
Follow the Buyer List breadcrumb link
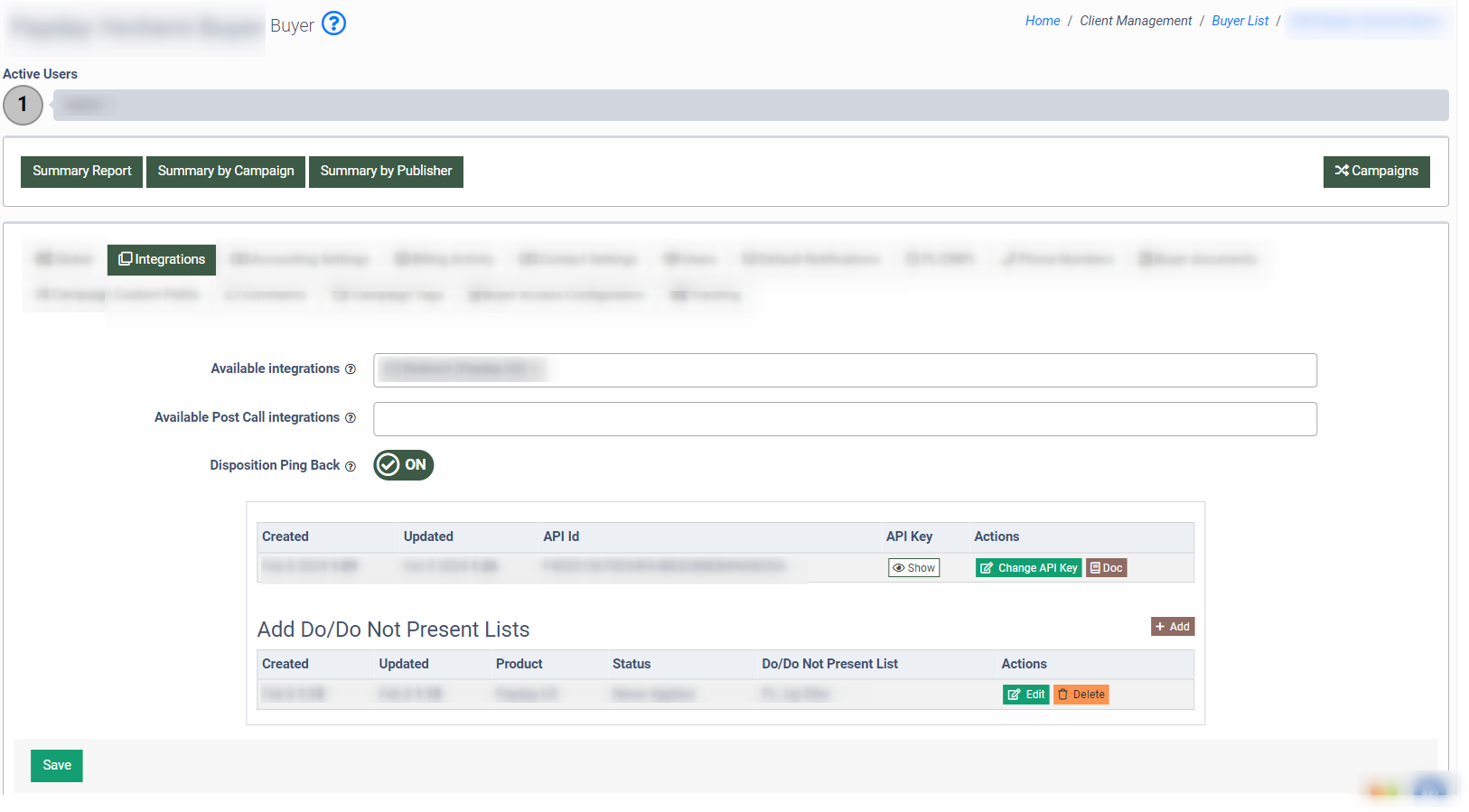(x=1240, y=21)
